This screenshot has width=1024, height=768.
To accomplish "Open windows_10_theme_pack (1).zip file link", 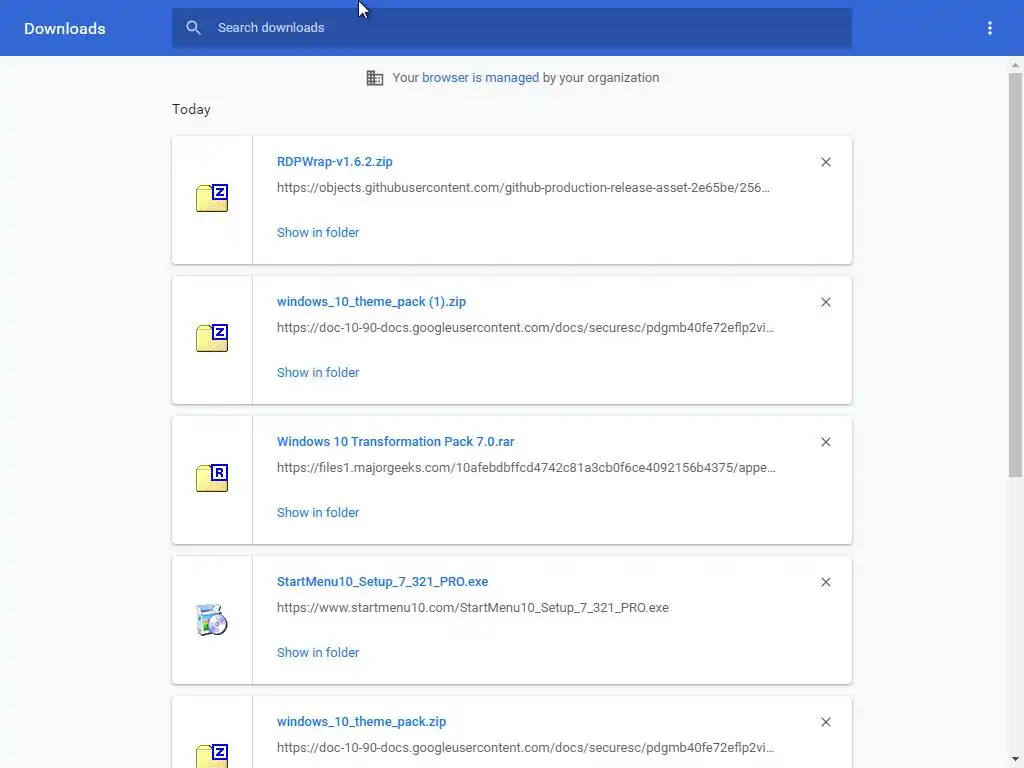I will click(x=371, y=302).
